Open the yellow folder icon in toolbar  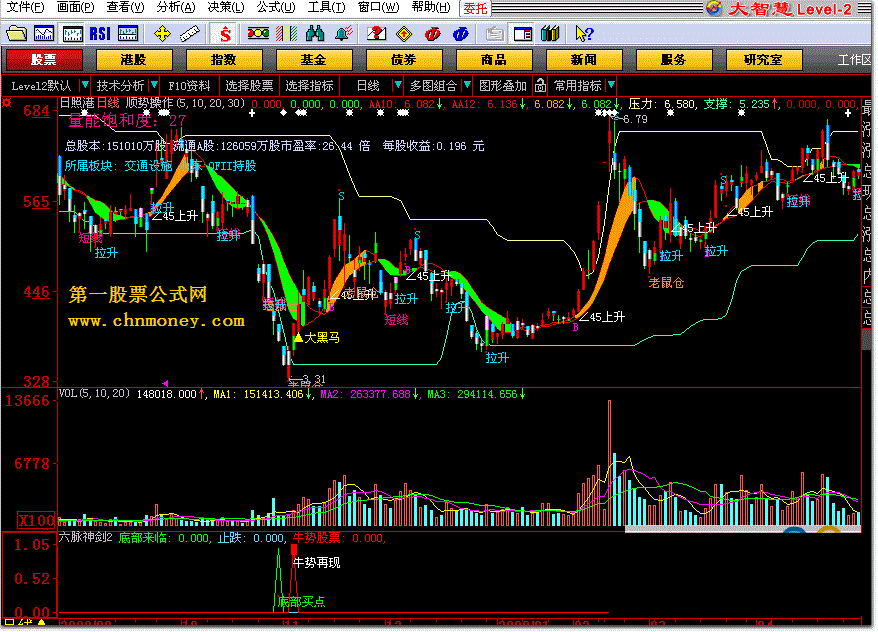pos(16,34)
